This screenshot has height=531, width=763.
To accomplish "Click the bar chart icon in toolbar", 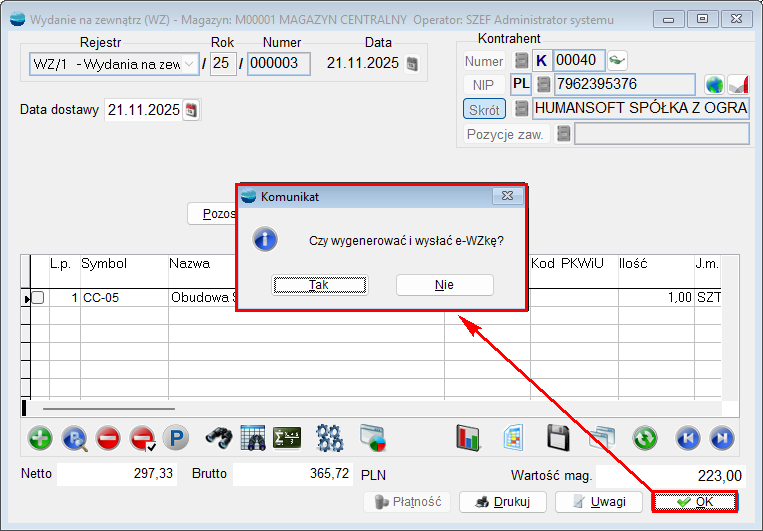I will pos(468,438).
